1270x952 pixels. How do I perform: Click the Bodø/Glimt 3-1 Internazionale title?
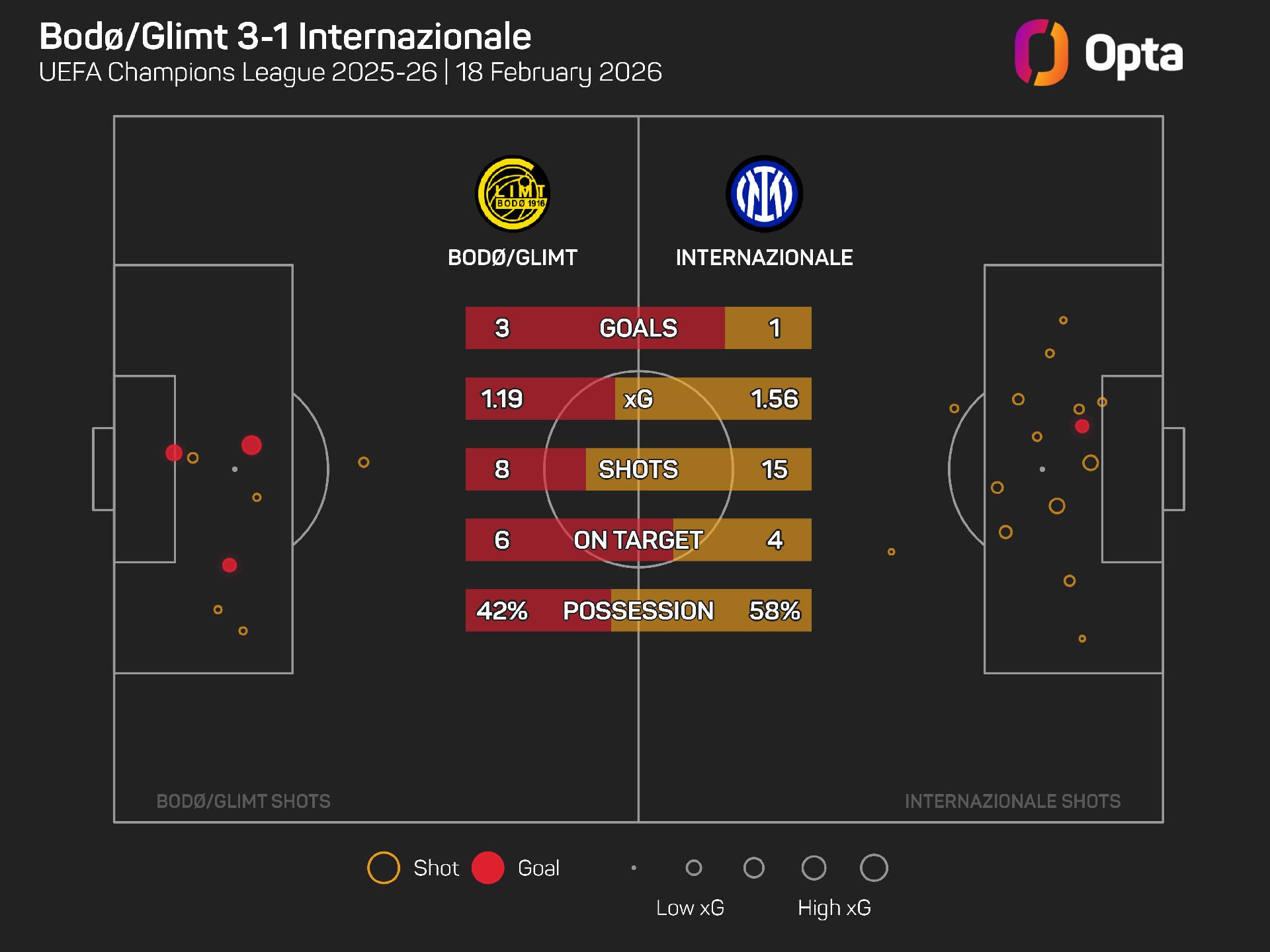click(x=285, y=36)
